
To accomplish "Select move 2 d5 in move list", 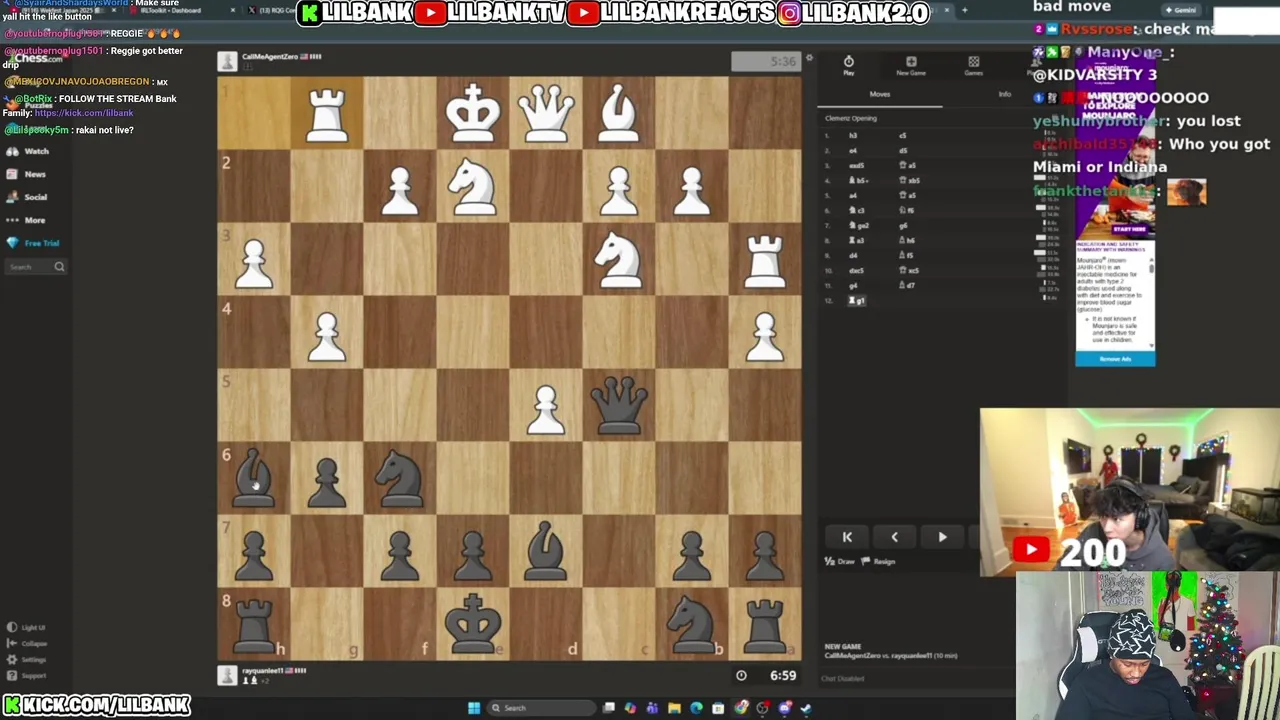I will [904, 151].
